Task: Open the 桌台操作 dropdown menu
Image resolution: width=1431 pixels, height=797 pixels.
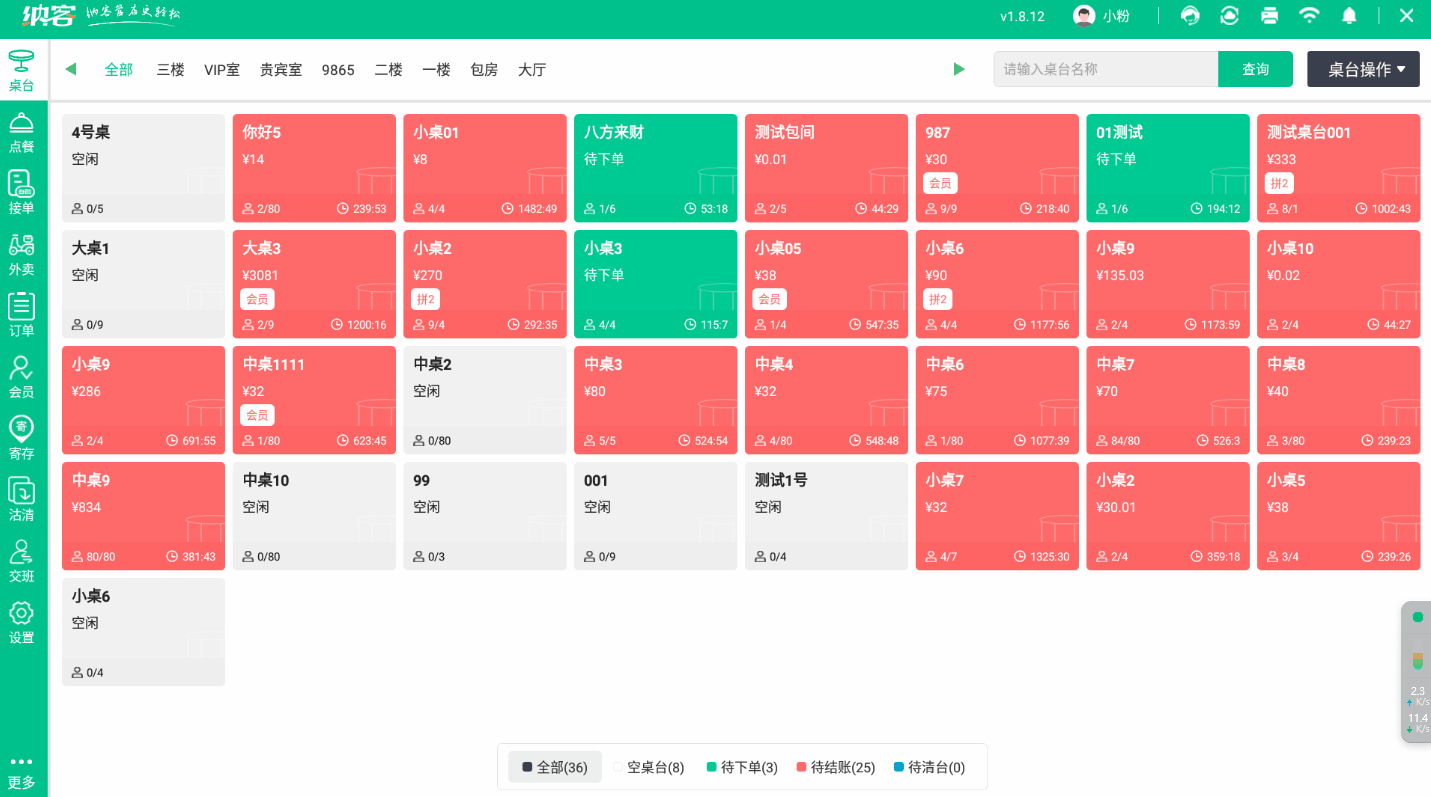Action: pos(1363,69)
